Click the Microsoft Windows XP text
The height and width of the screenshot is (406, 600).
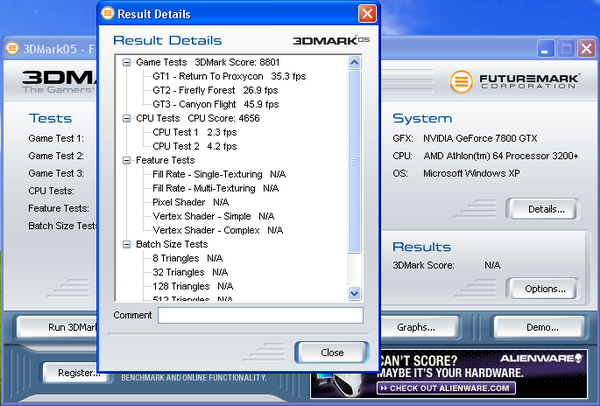tap(471, 173)
